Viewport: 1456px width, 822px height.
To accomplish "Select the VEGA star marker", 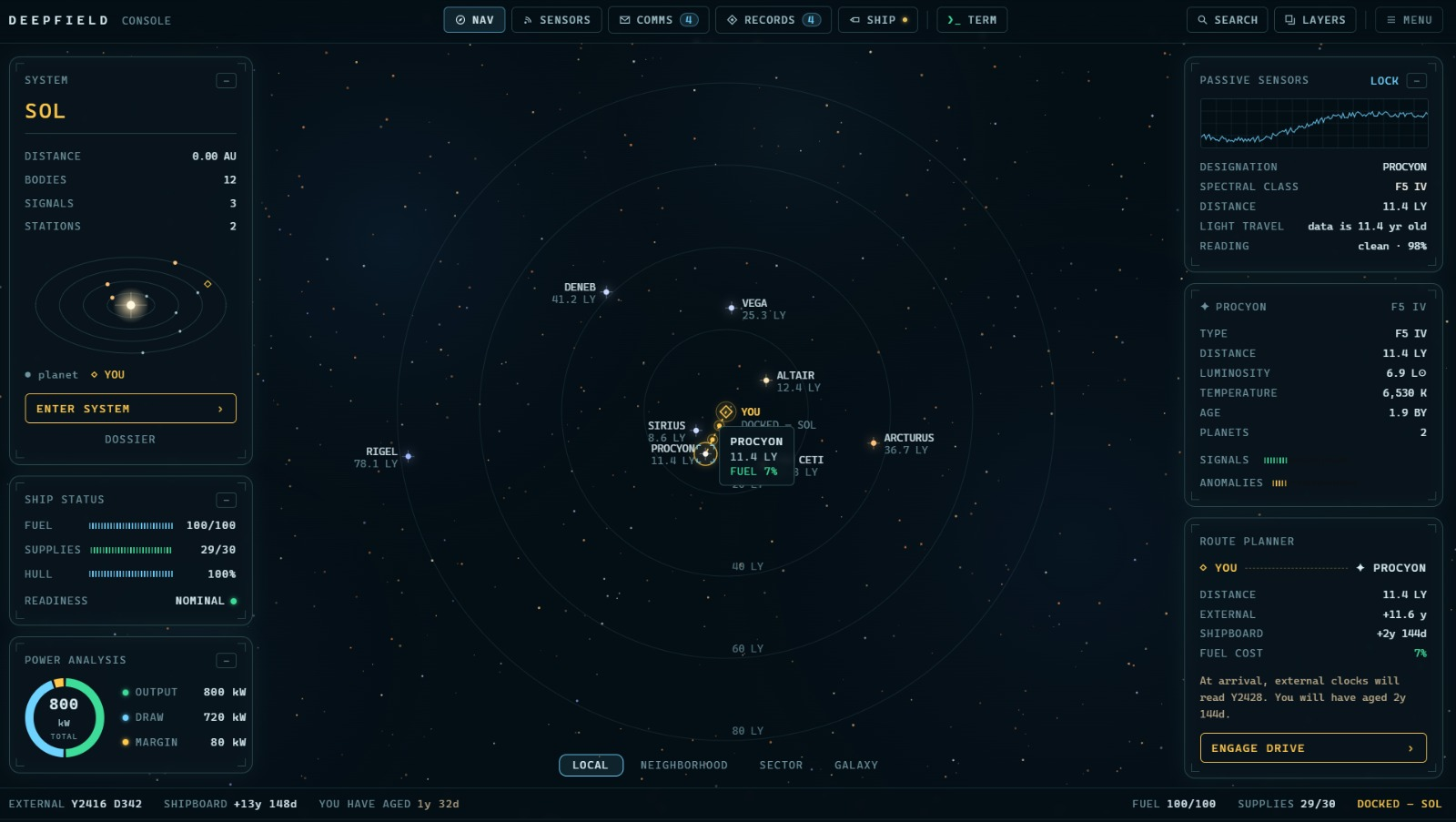I will 731,308.
